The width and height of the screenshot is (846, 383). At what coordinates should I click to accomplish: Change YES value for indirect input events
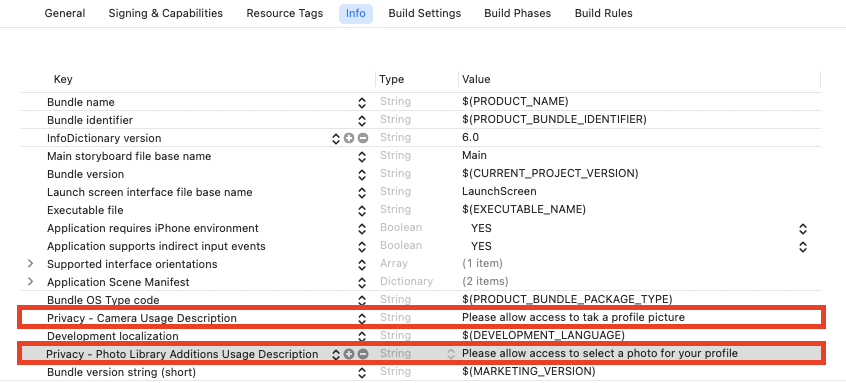(803, 247)
